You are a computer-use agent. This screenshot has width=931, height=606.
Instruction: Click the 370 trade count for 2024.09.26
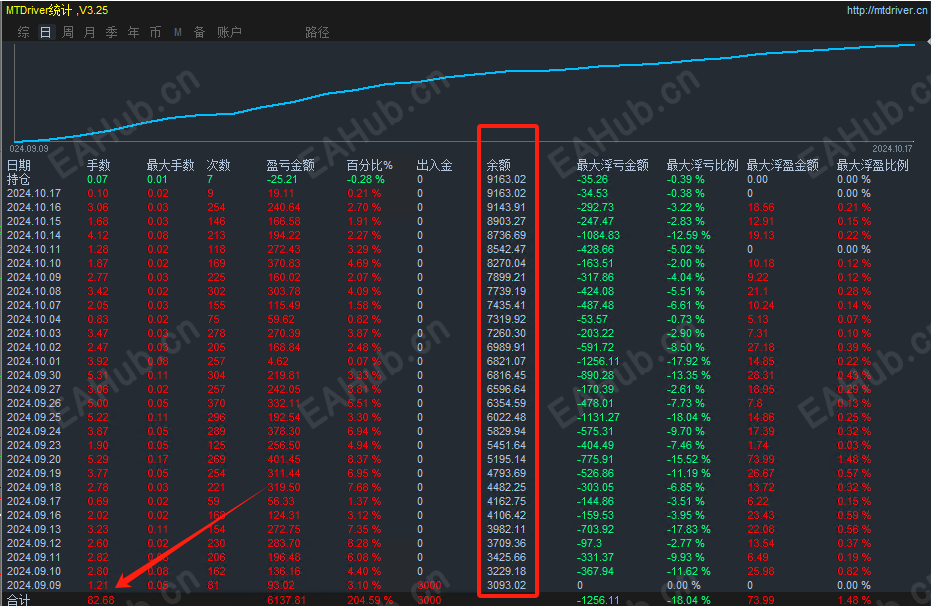coord(216,404)
